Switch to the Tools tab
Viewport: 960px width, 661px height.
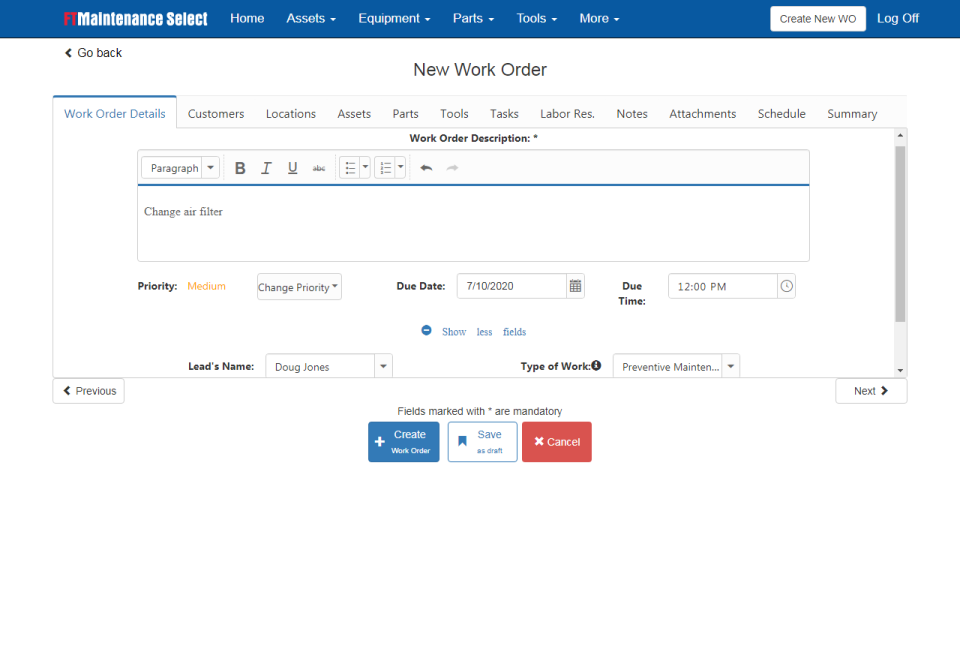[x=454, y=114]
